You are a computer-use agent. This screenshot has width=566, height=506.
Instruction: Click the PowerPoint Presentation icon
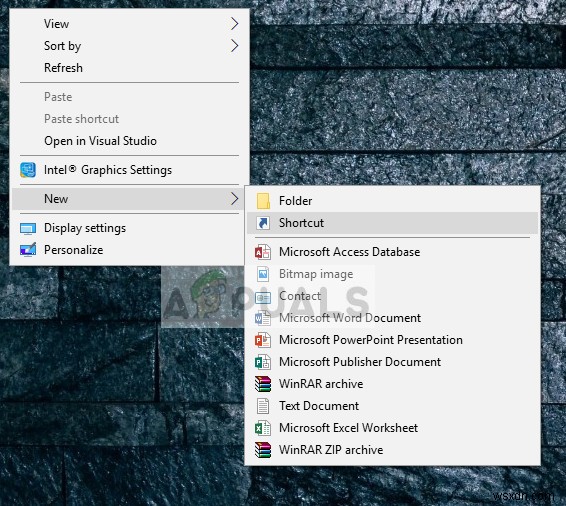(x=263, y=340)
